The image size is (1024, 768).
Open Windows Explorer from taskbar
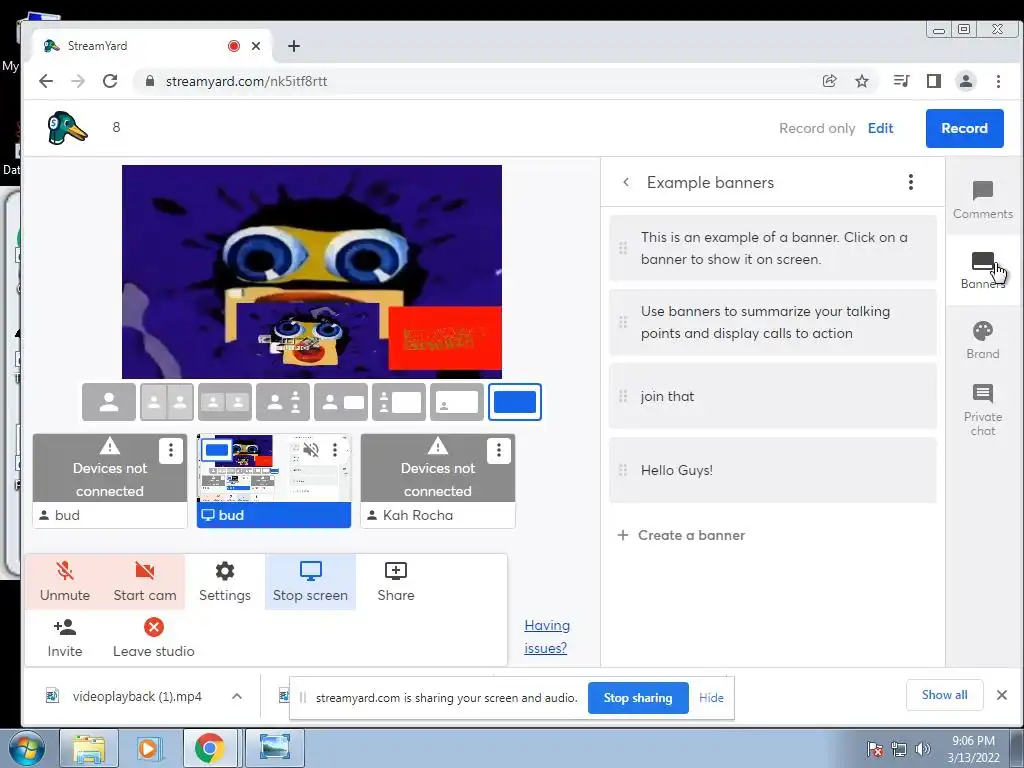89,748
